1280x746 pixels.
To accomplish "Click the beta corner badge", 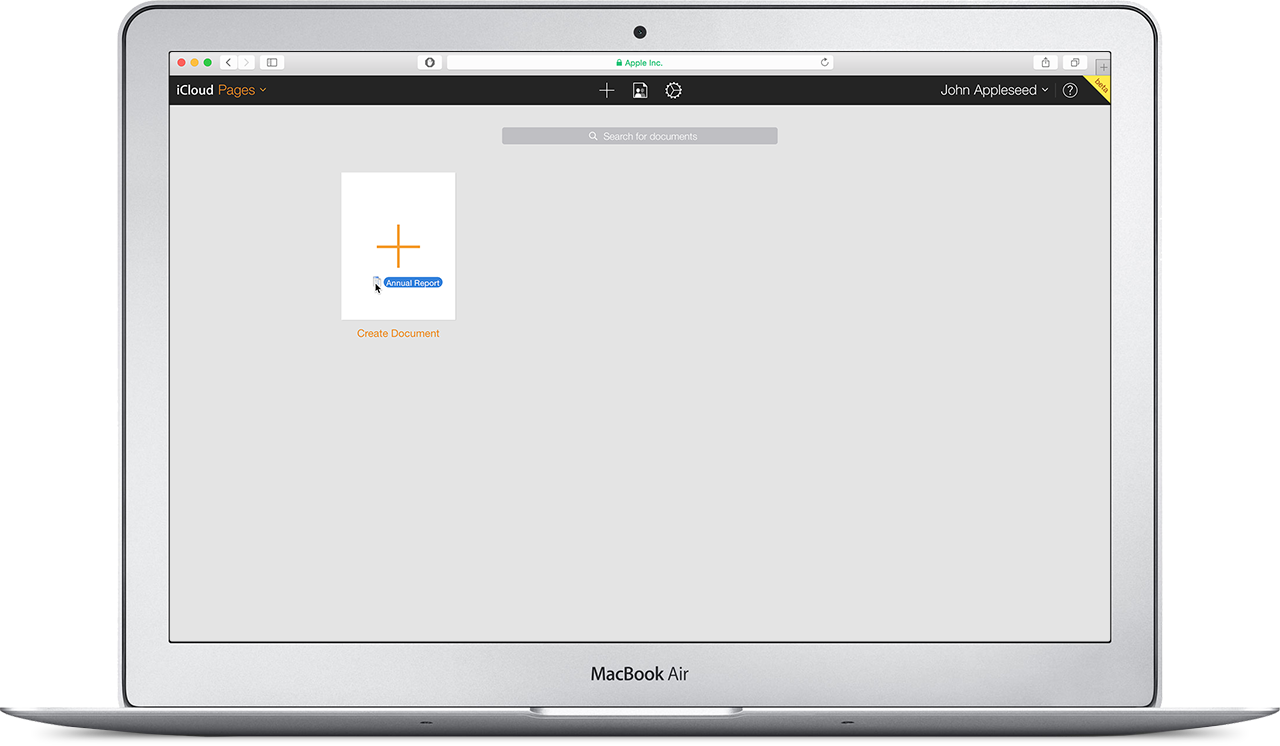I will tap(1100, 86).
